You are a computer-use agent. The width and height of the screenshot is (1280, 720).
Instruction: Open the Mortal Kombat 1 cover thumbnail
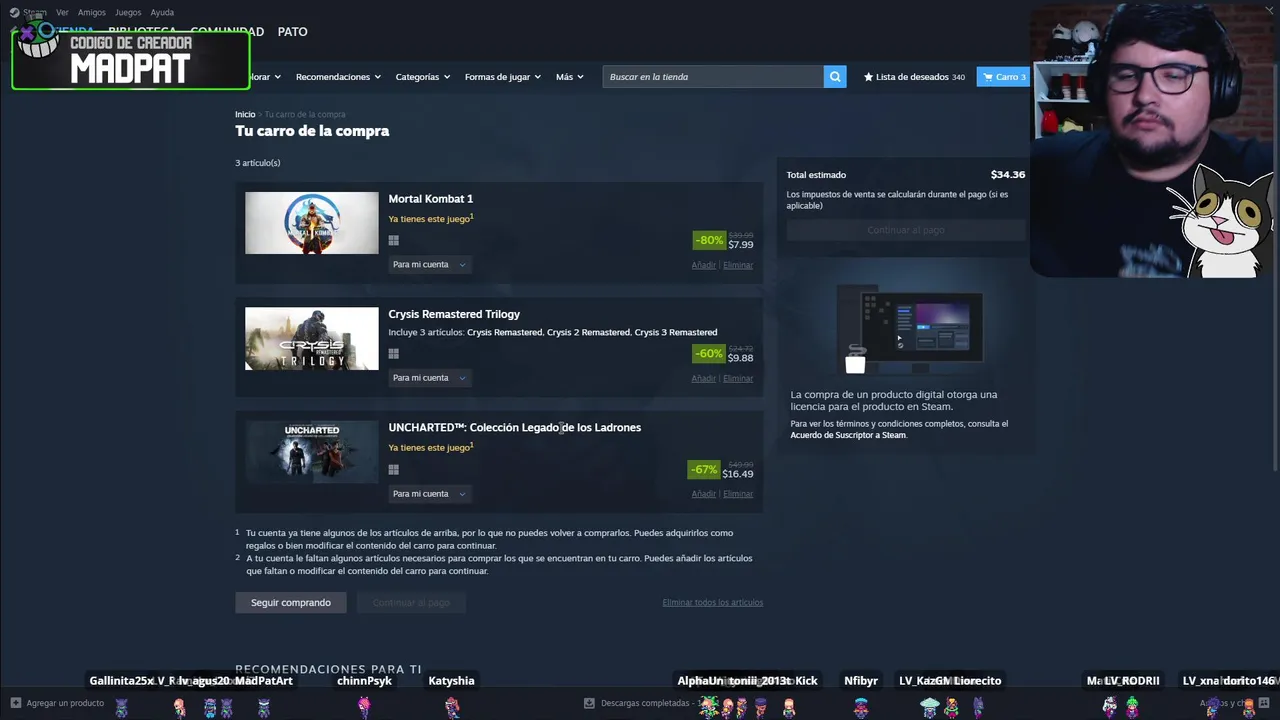[312, 223]
